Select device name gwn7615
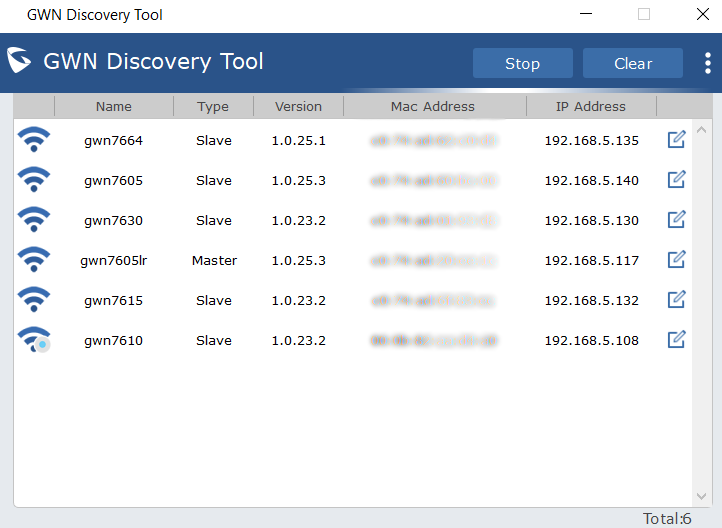 click(x=113, y=301)
